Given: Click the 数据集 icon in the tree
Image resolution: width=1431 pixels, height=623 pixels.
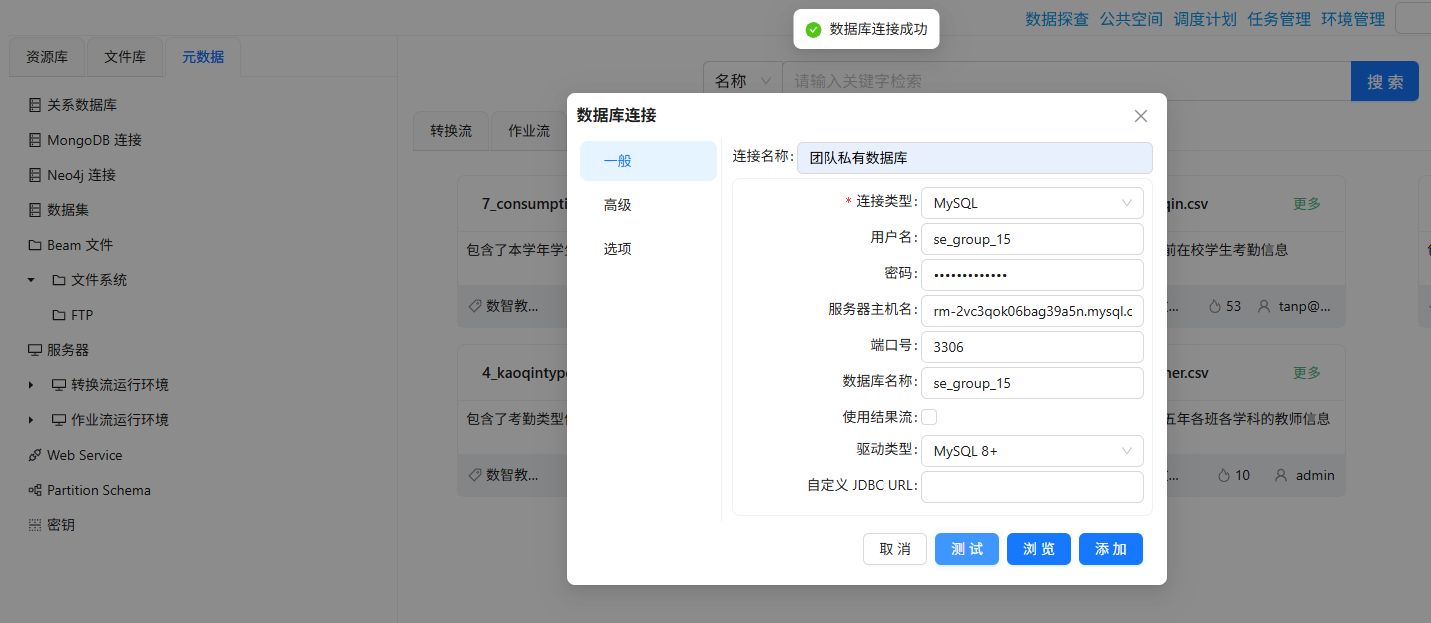Looking at the screenshot, I should coord(35,210).
